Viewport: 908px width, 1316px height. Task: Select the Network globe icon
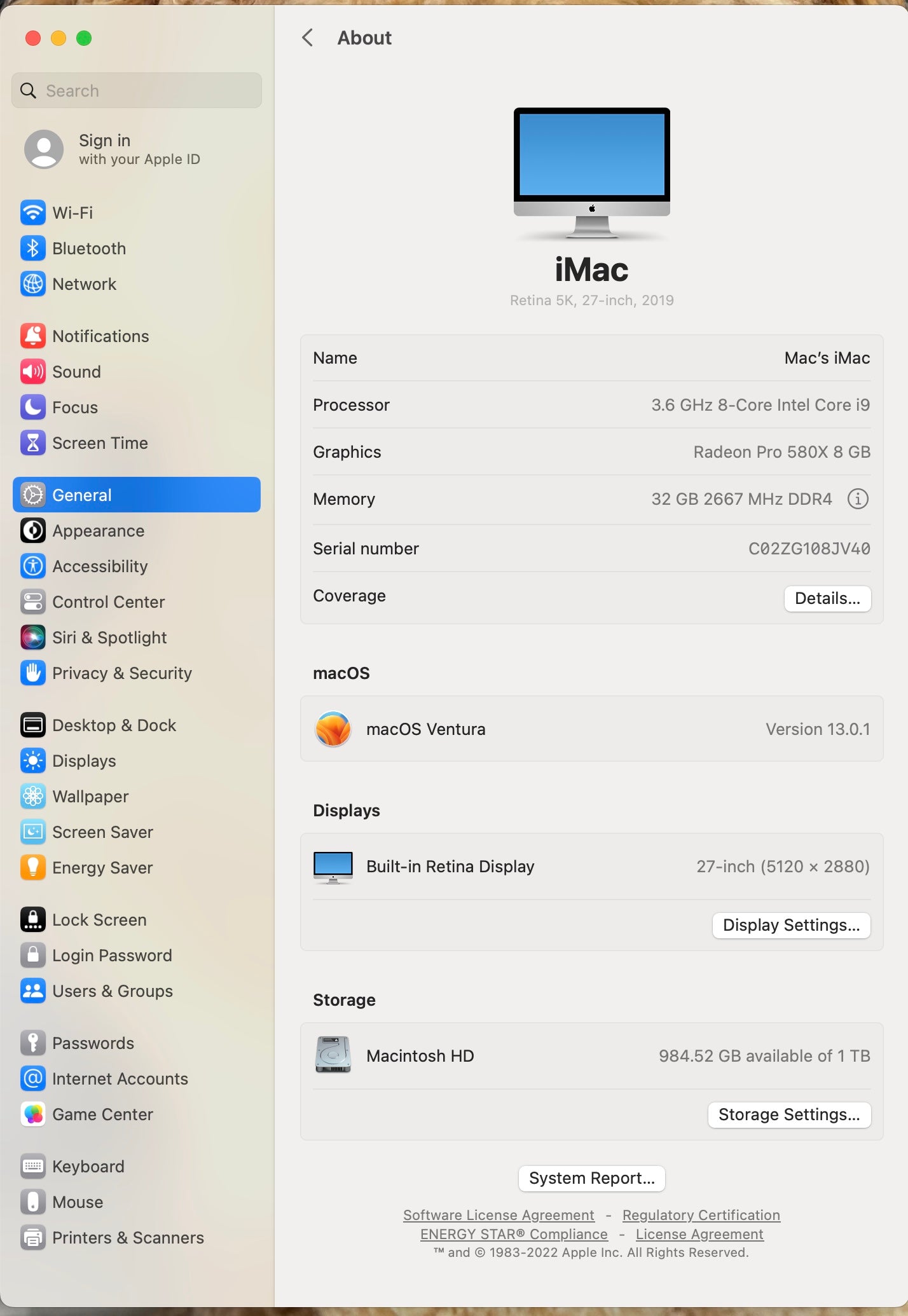point(33,284)
